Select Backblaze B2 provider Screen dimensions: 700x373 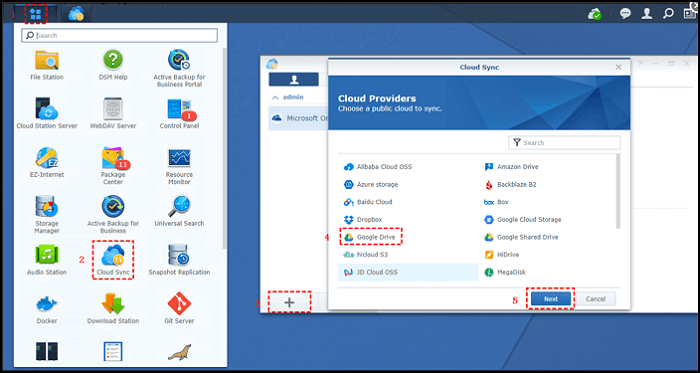coord(510,184)
